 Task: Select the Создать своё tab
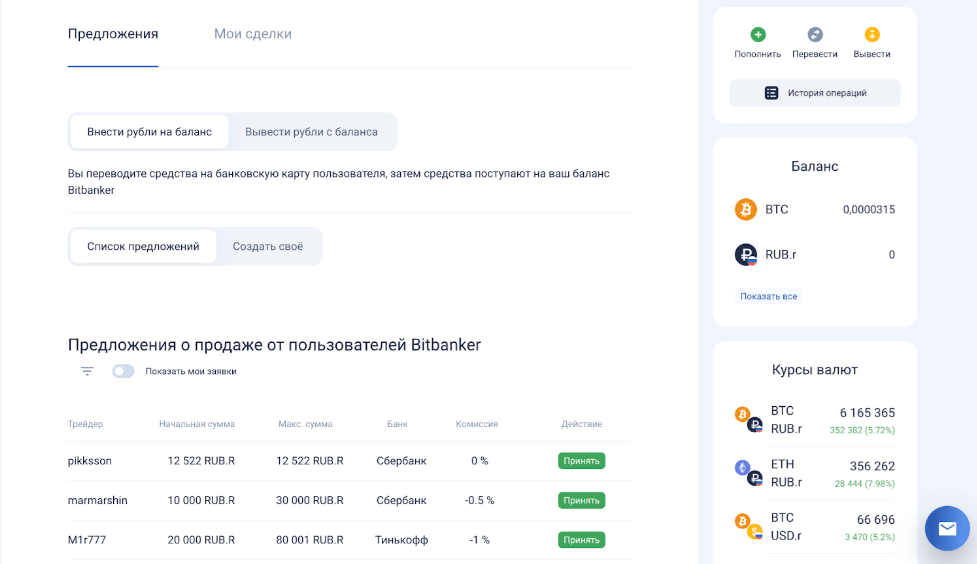(x=268, y=246)
